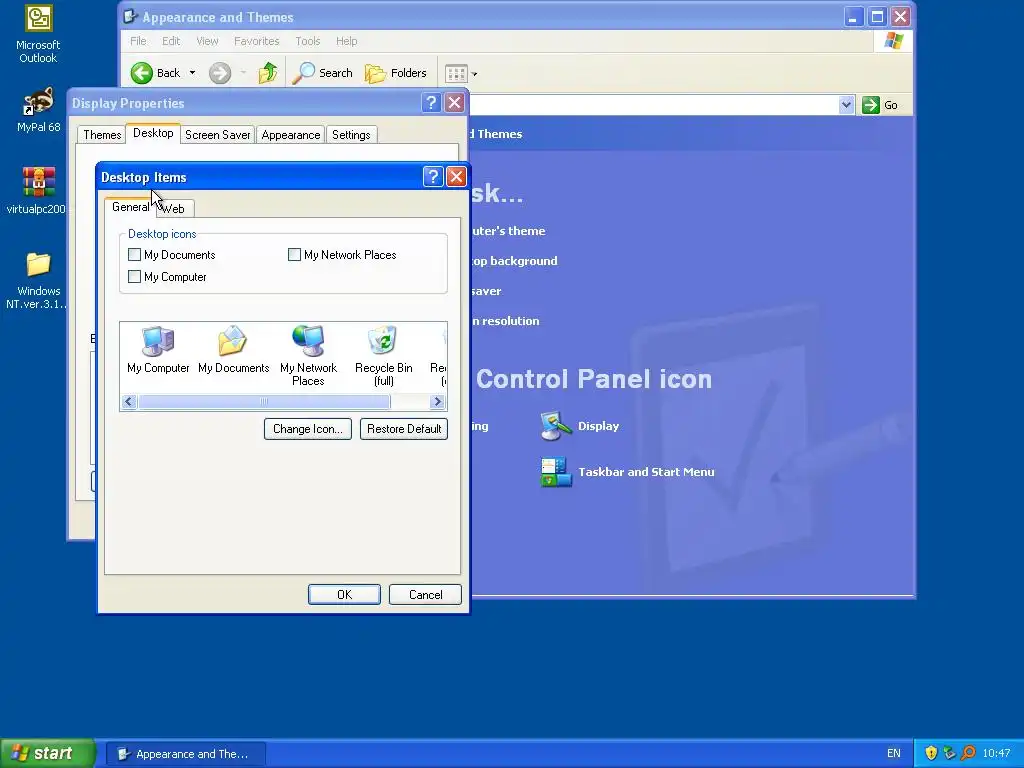Viewport: 1024px width, 768px height.
Task: Open Taskbar and Start Menu icon
Action: pyautogui.click(x=628, y=472)
